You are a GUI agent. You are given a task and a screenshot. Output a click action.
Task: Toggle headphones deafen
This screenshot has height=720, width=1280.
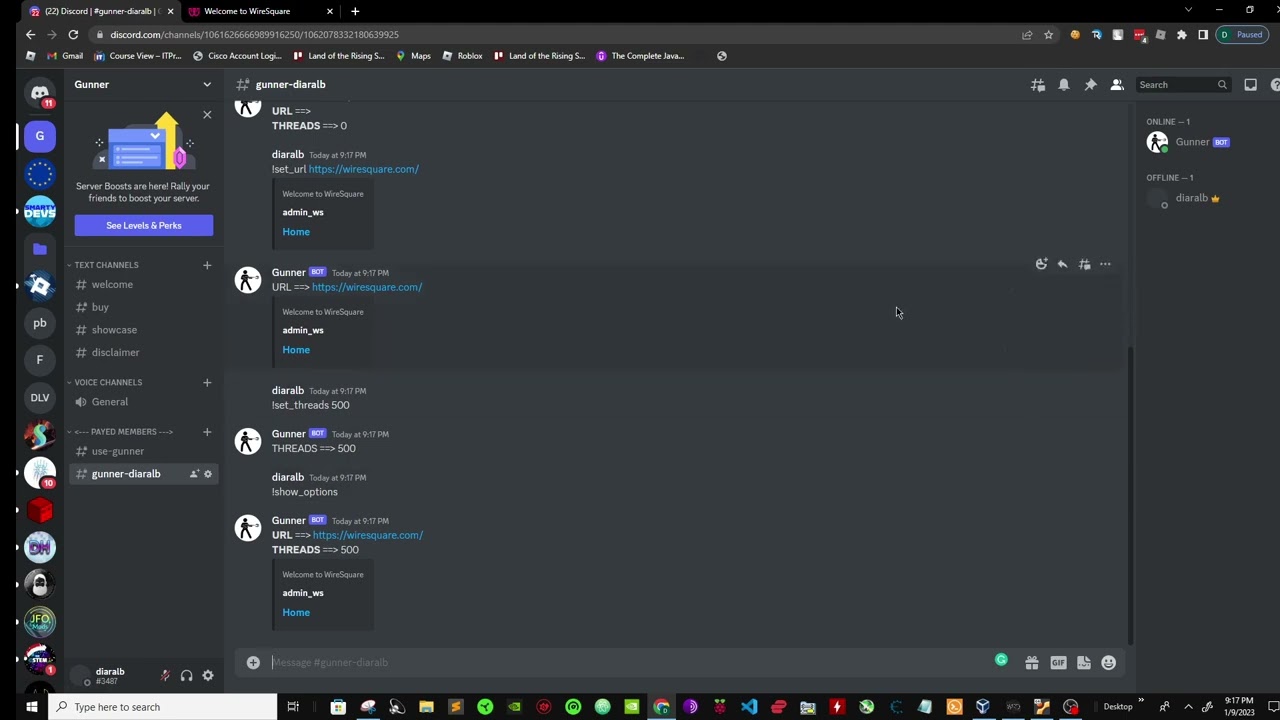pyautogui.click(x=186, y=676)
